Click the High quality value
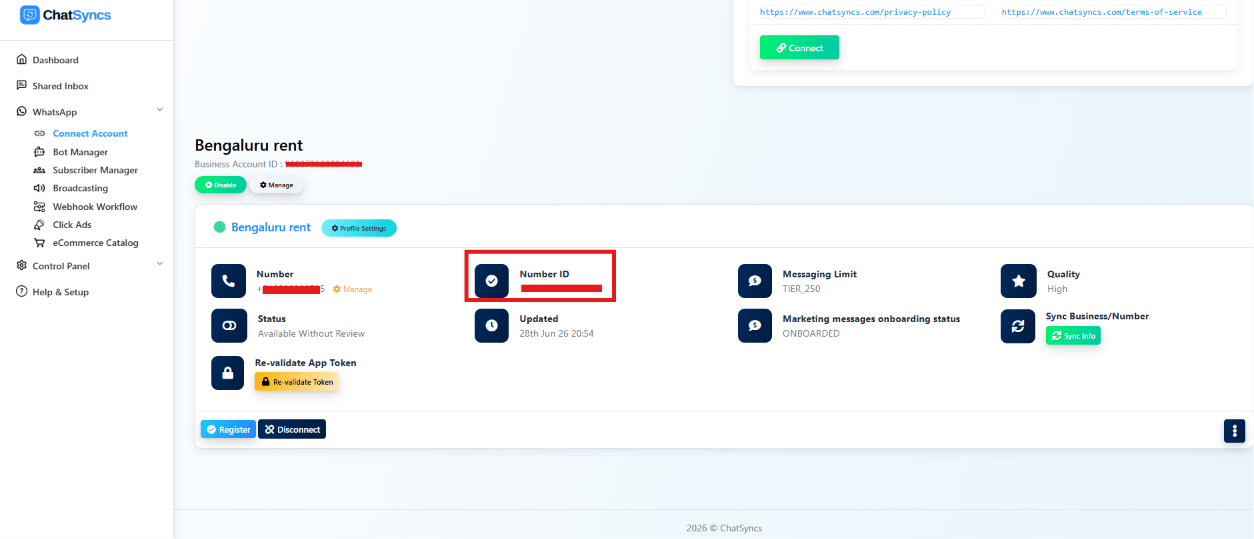 (x=1057, y=289)
